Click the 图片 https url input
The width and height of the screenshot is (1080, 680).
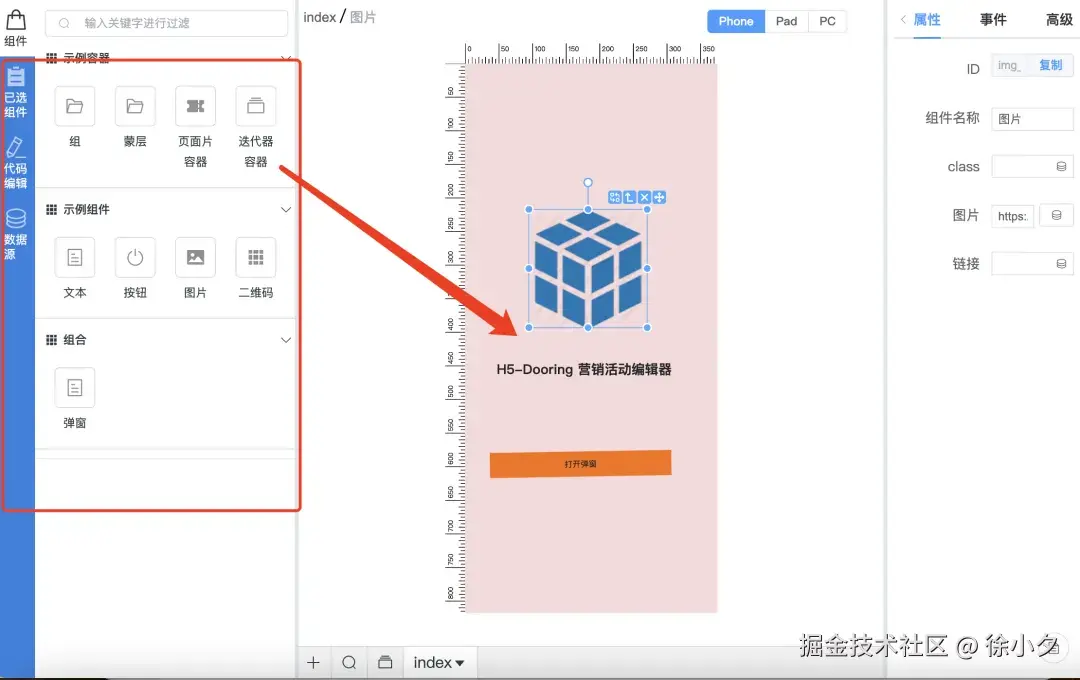tap(1012, 216)
